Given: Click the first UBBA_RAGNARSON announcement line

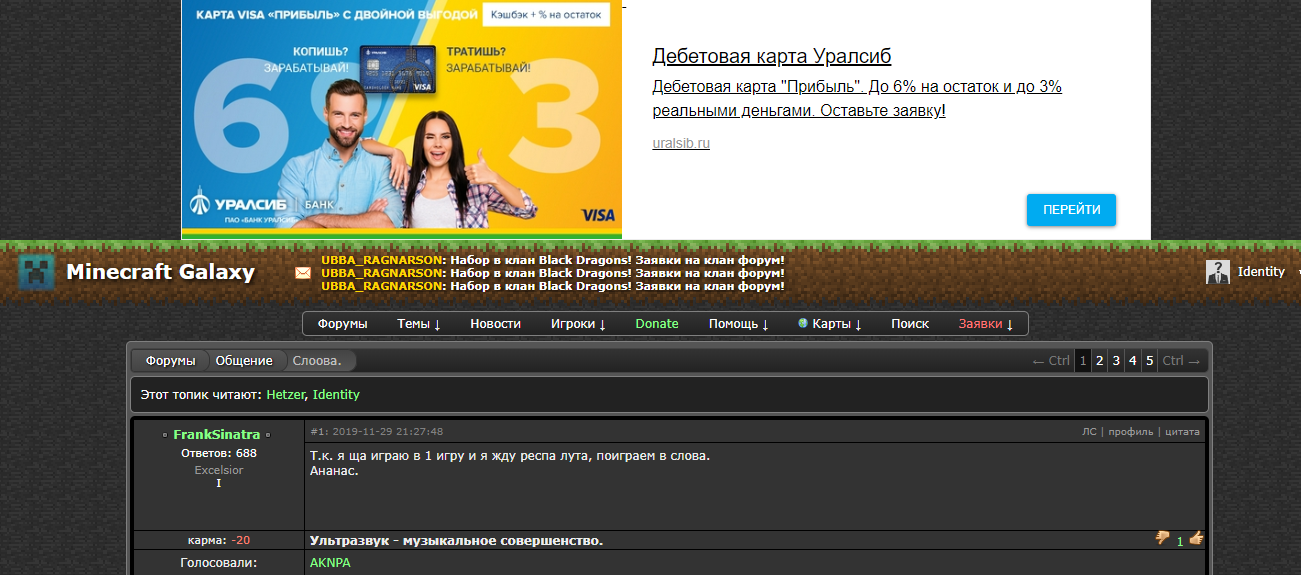Looking at the screenshot, I should pos(553,260).
